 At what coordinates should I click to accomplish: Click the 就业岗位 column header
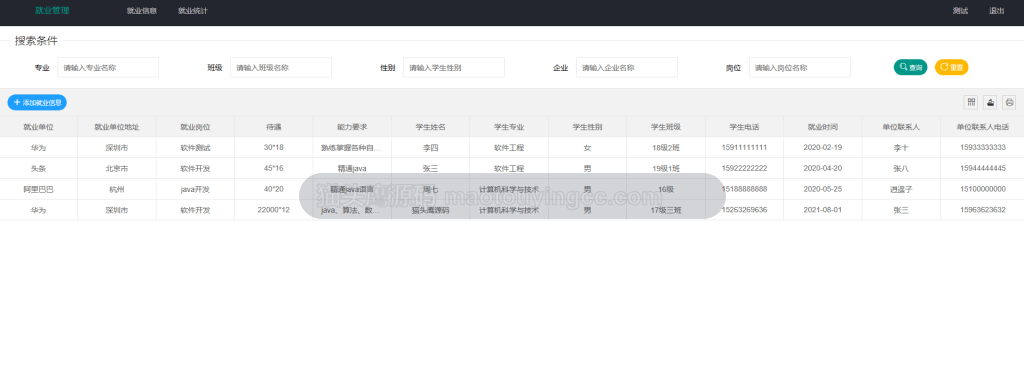[195, 127]
